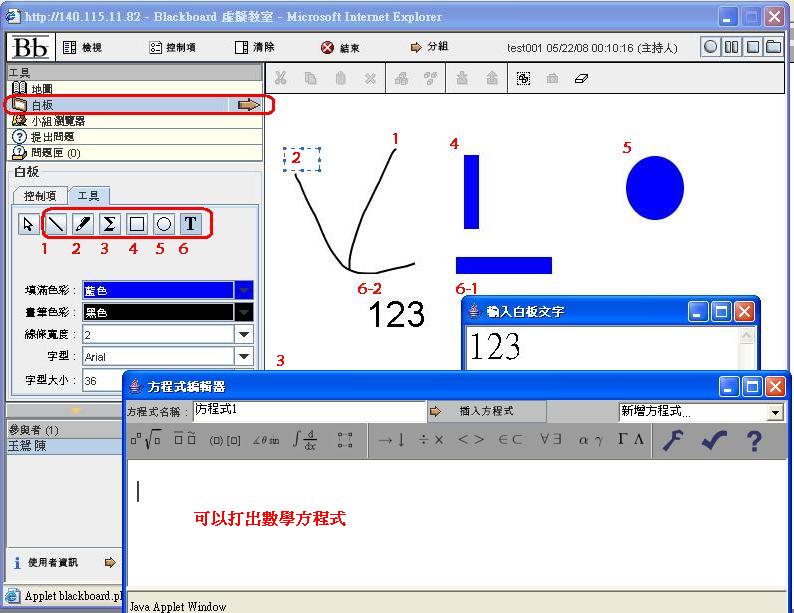
Task: Select the pen freehand drawing tool
Action: (83, 224)
